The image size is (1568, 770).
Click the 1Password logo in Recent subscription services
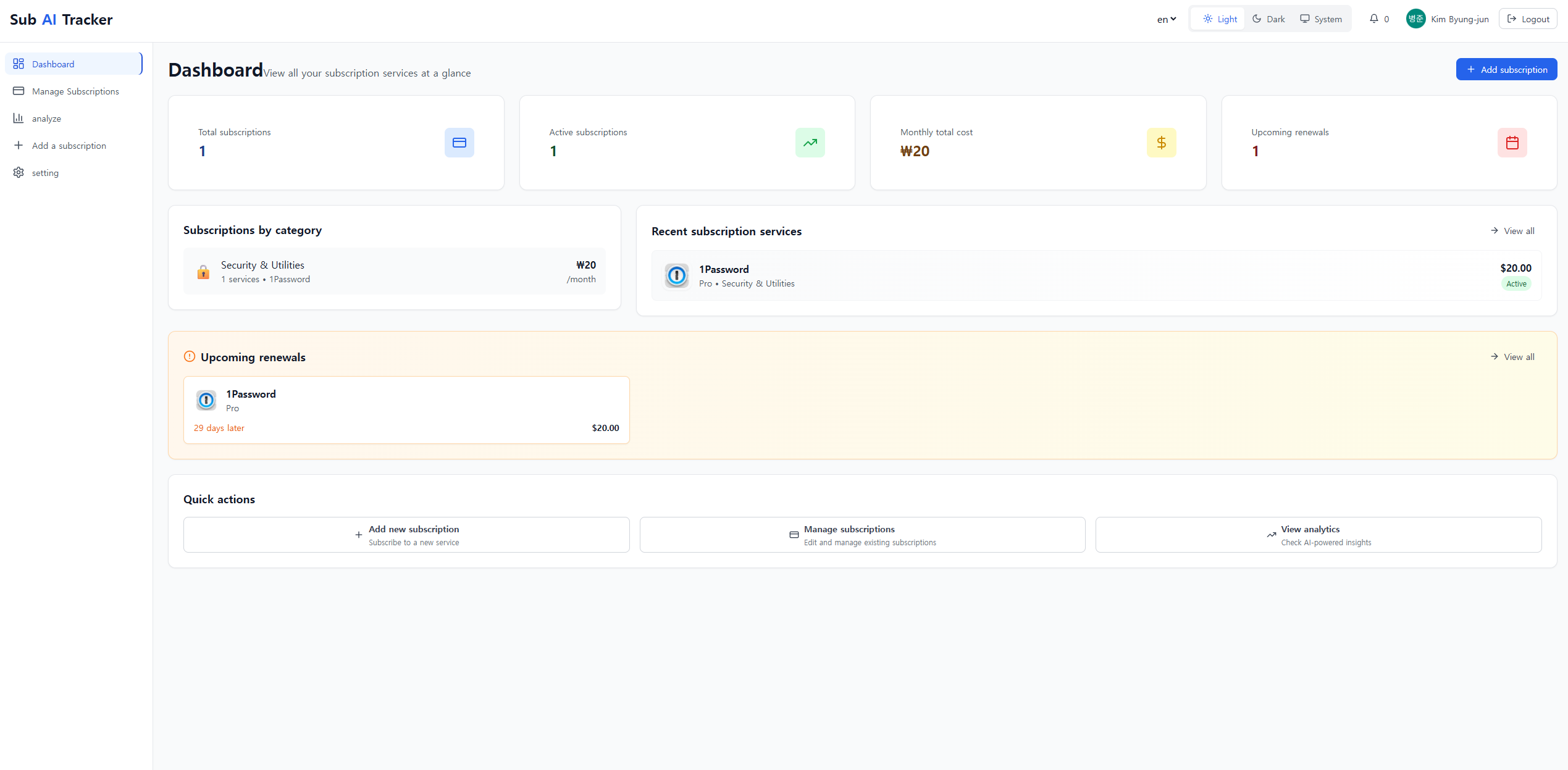point(676,275)
